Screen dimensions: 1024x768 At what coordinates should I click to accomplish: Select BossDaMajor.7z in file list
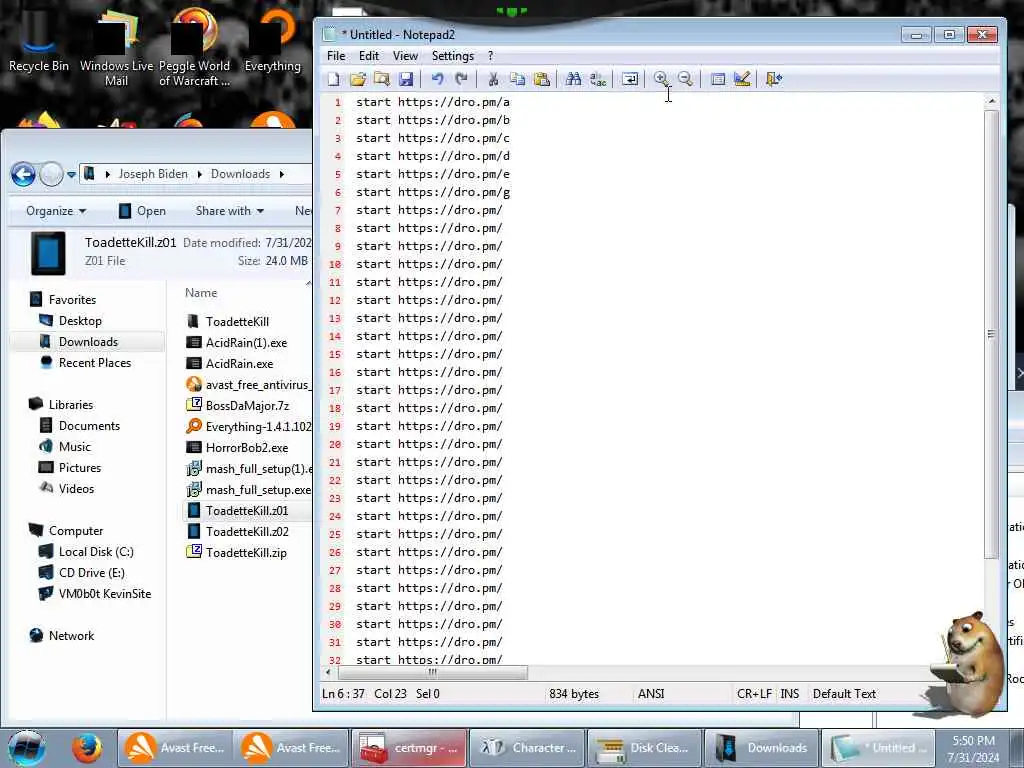tap(238, 406)
